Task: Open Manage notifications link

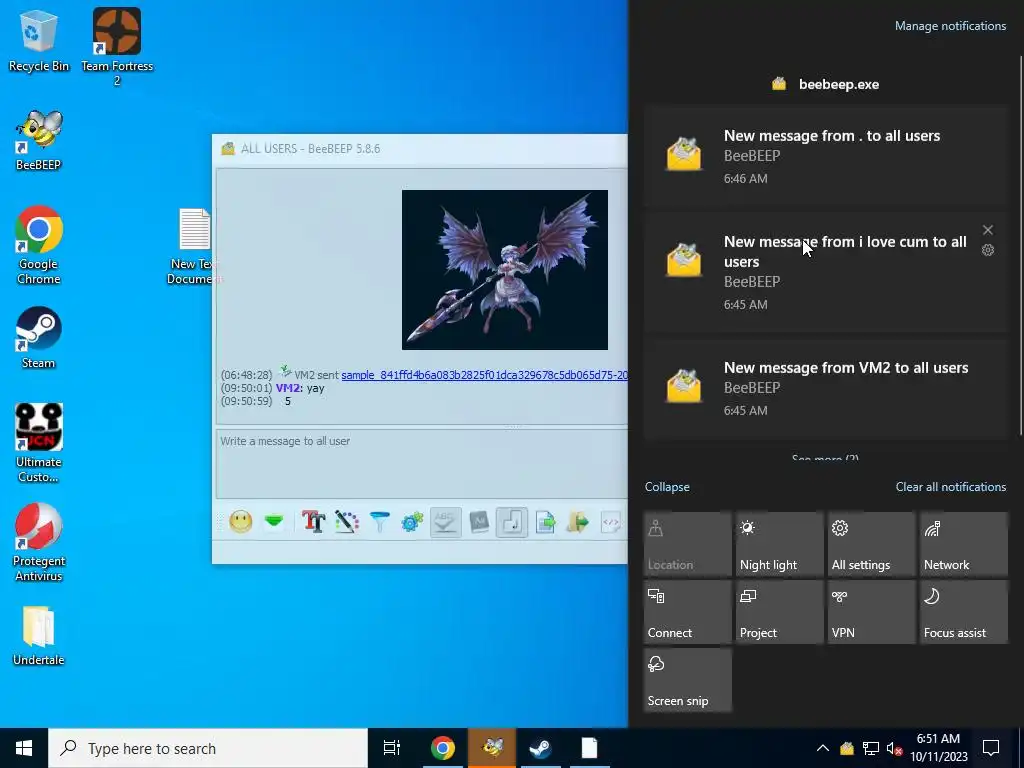Action: pos(950,26)
